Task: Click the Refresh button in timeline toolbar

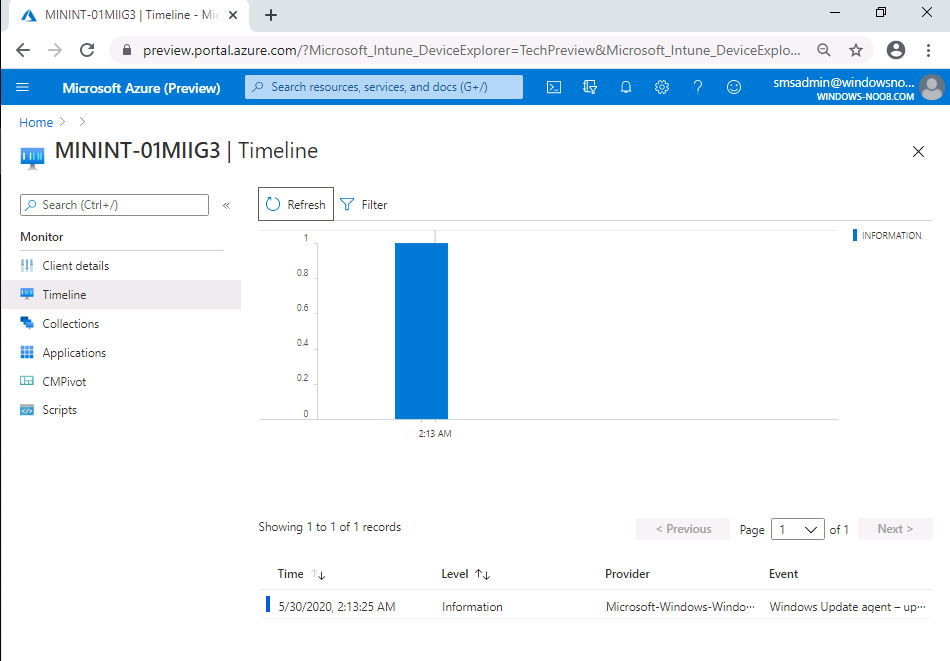Action: coord(296,204)
